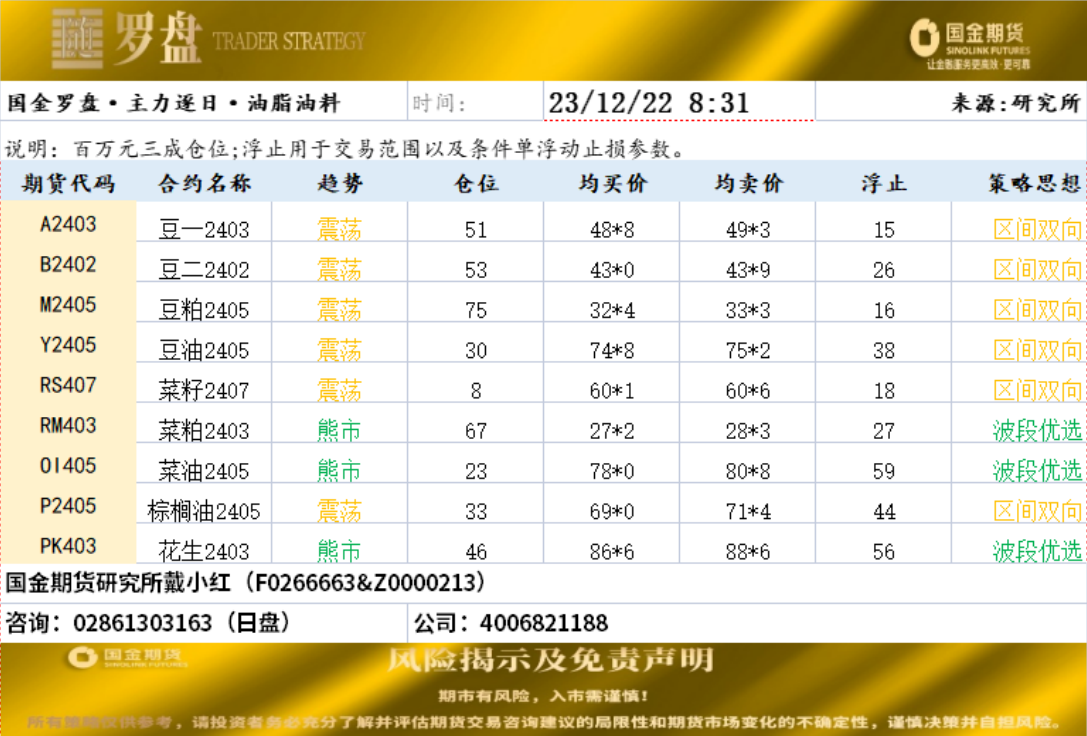Screen dimensions: 1087x736
Task: Click the title 国金罗盘·主力逐日·油脂油料
Action: (173, 103)
